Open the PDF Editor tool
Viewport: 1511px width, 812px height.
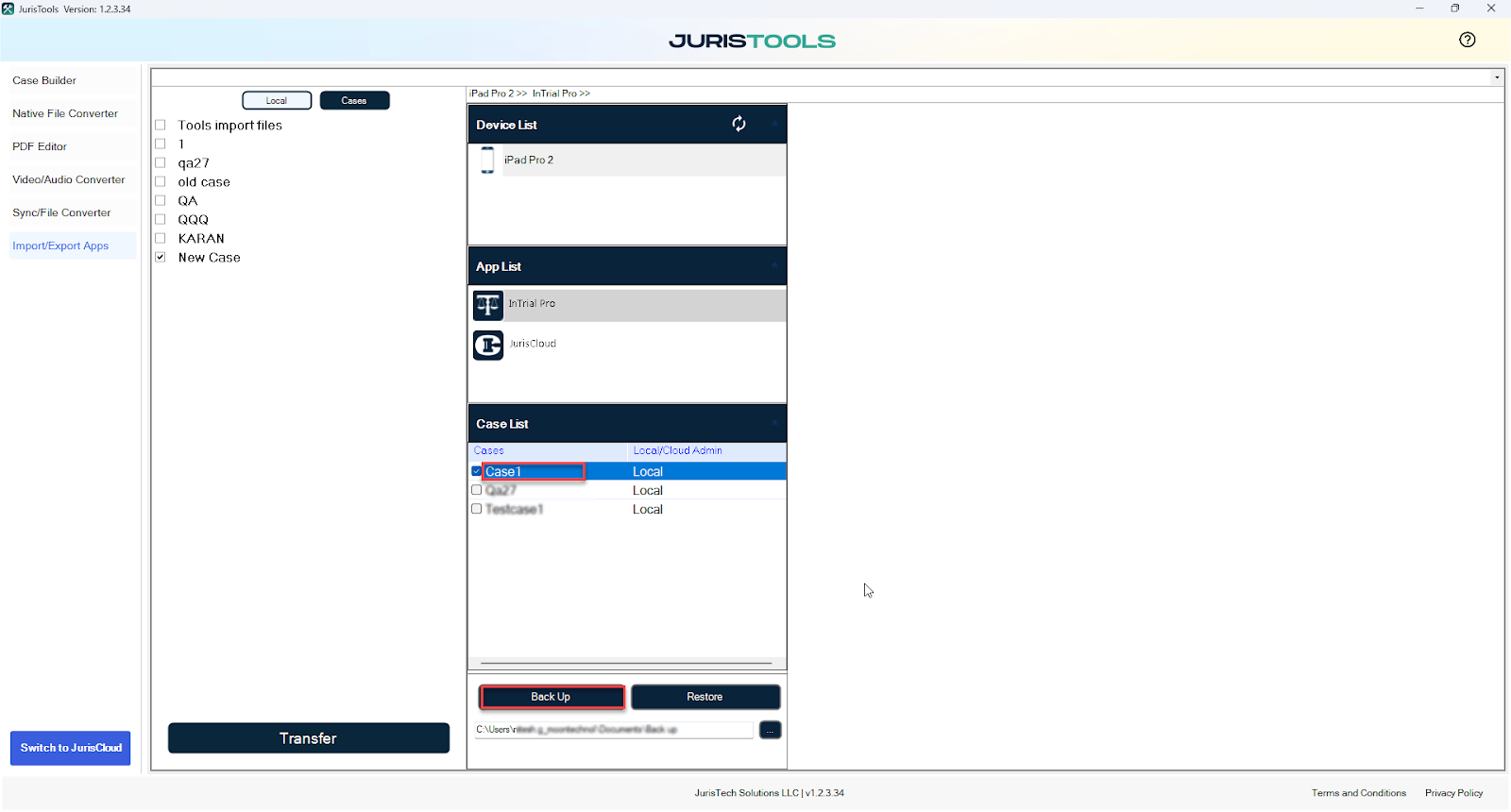click(x=40, y=147)
